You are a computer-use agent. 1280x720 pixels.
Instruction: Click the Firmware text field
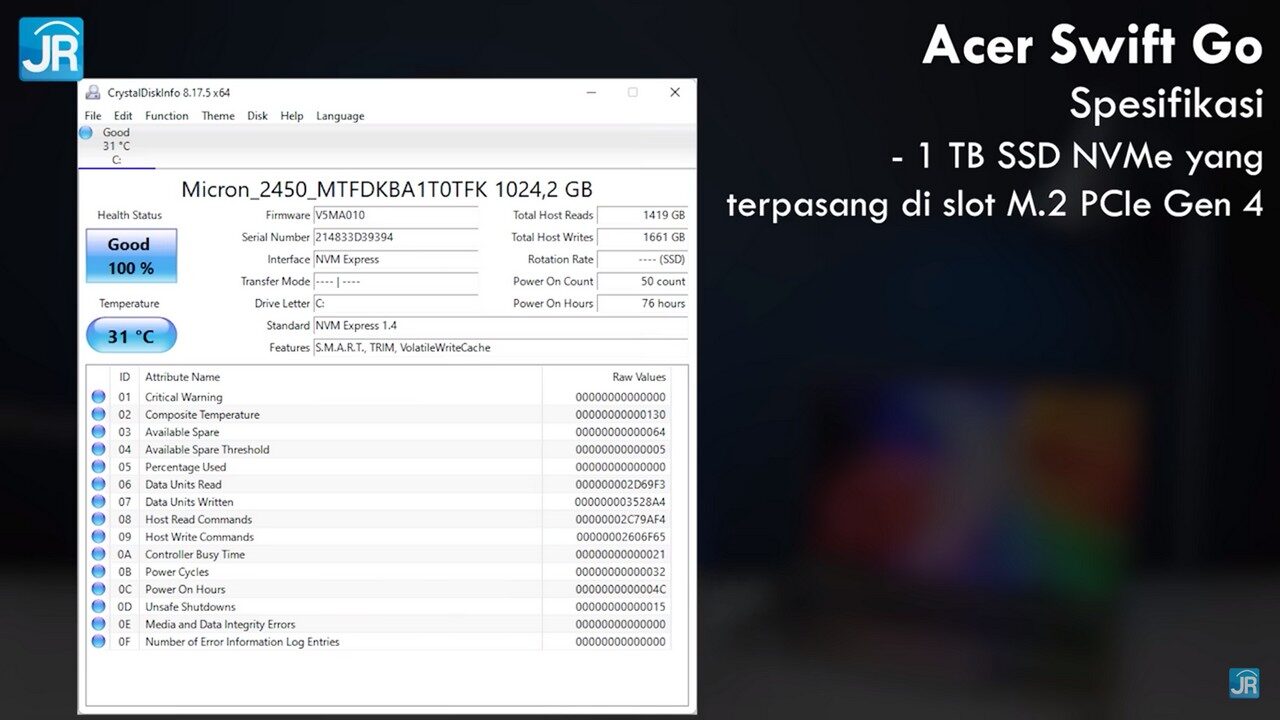[395, 216]
